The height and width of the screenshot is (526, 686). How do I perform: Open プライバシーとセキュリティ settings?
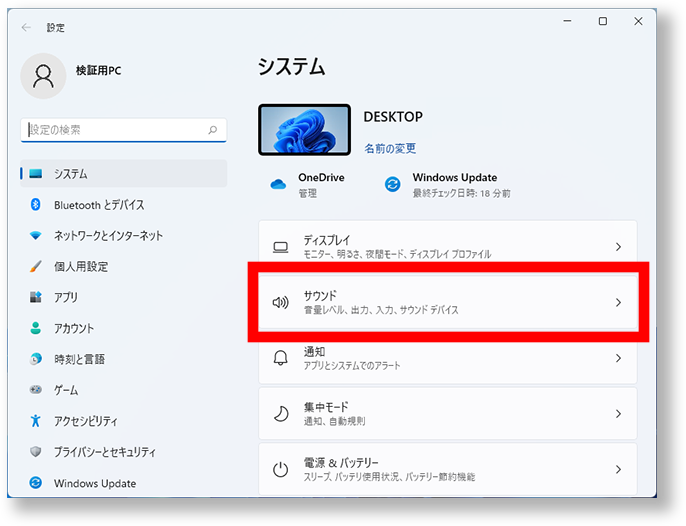(124, 452)
